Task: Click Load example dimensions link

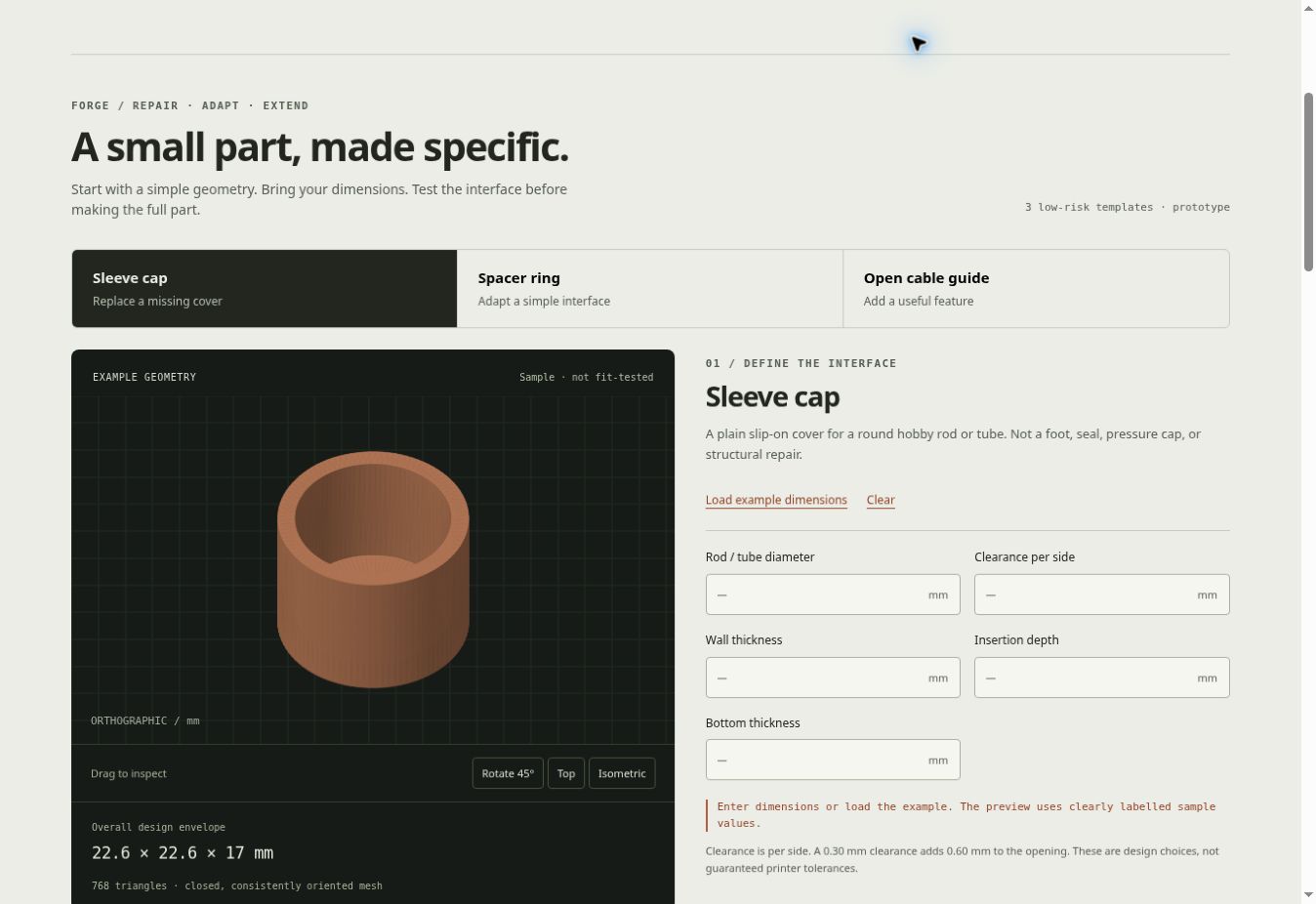Action: point(776,500)
